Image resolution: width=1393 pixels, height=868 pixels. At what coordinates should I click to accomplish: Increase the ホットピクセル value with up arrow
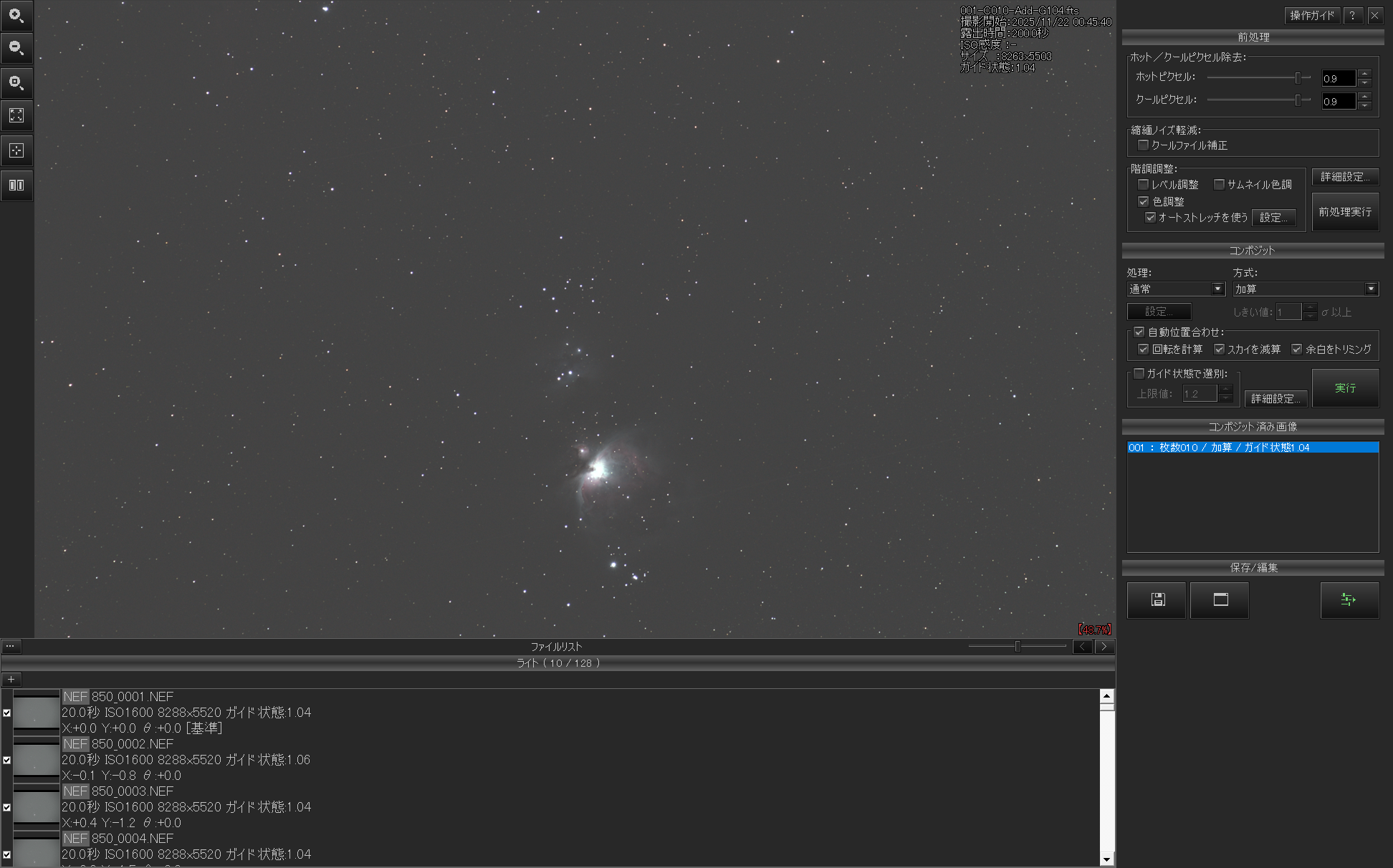pos(1365,74)
